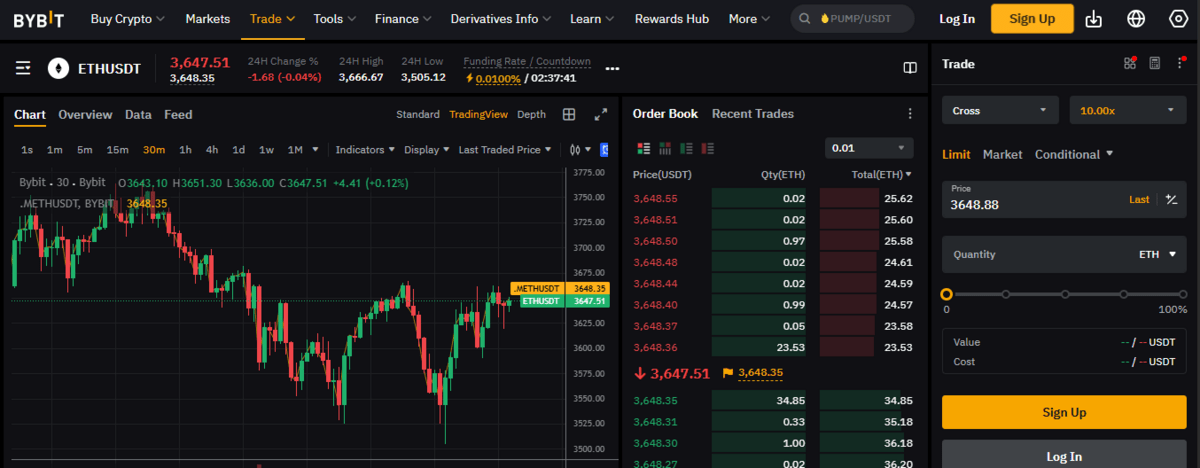The width and height of the screenshot is (1200, 468).
Task: Set chart interval to 15m
Action: (x=118, y=150)
